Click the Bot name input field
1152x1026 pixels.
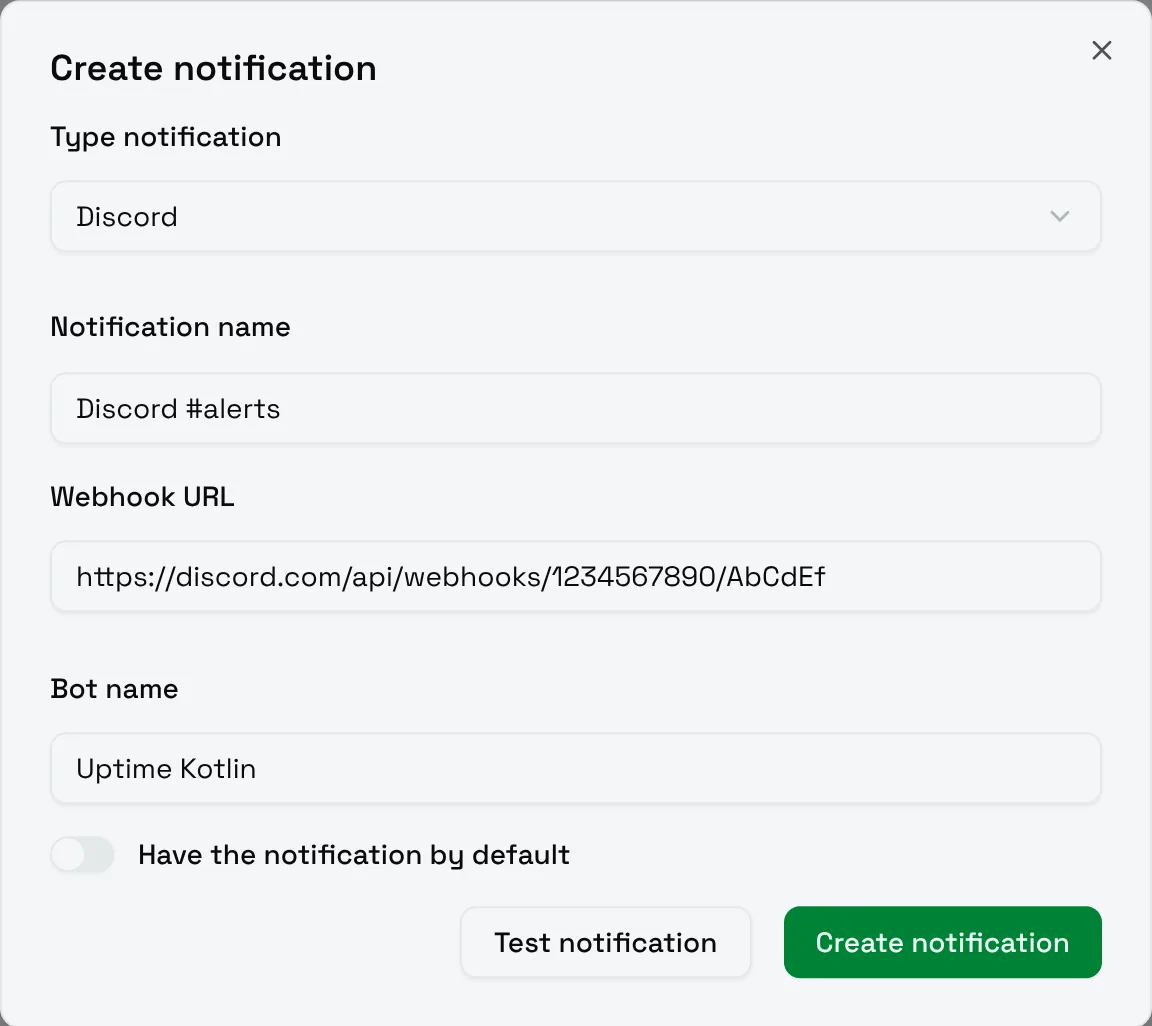[575, 769]
